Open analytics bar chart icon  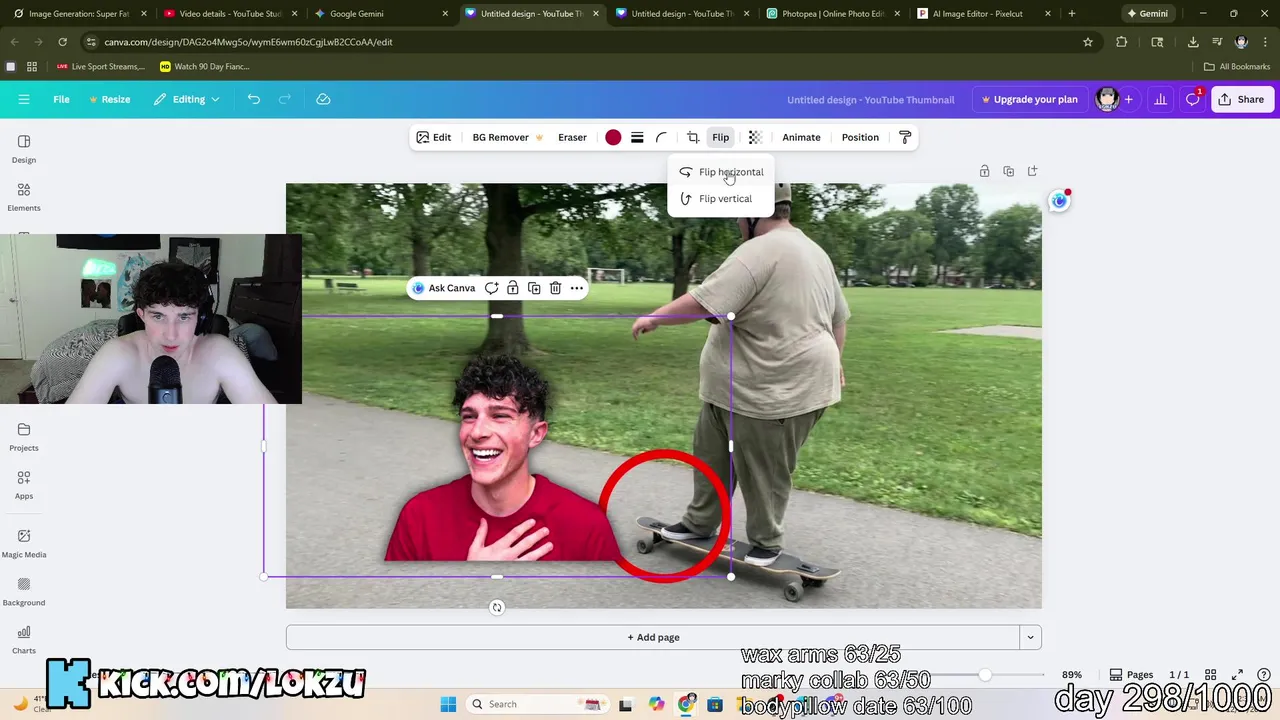coord(1160,99)
